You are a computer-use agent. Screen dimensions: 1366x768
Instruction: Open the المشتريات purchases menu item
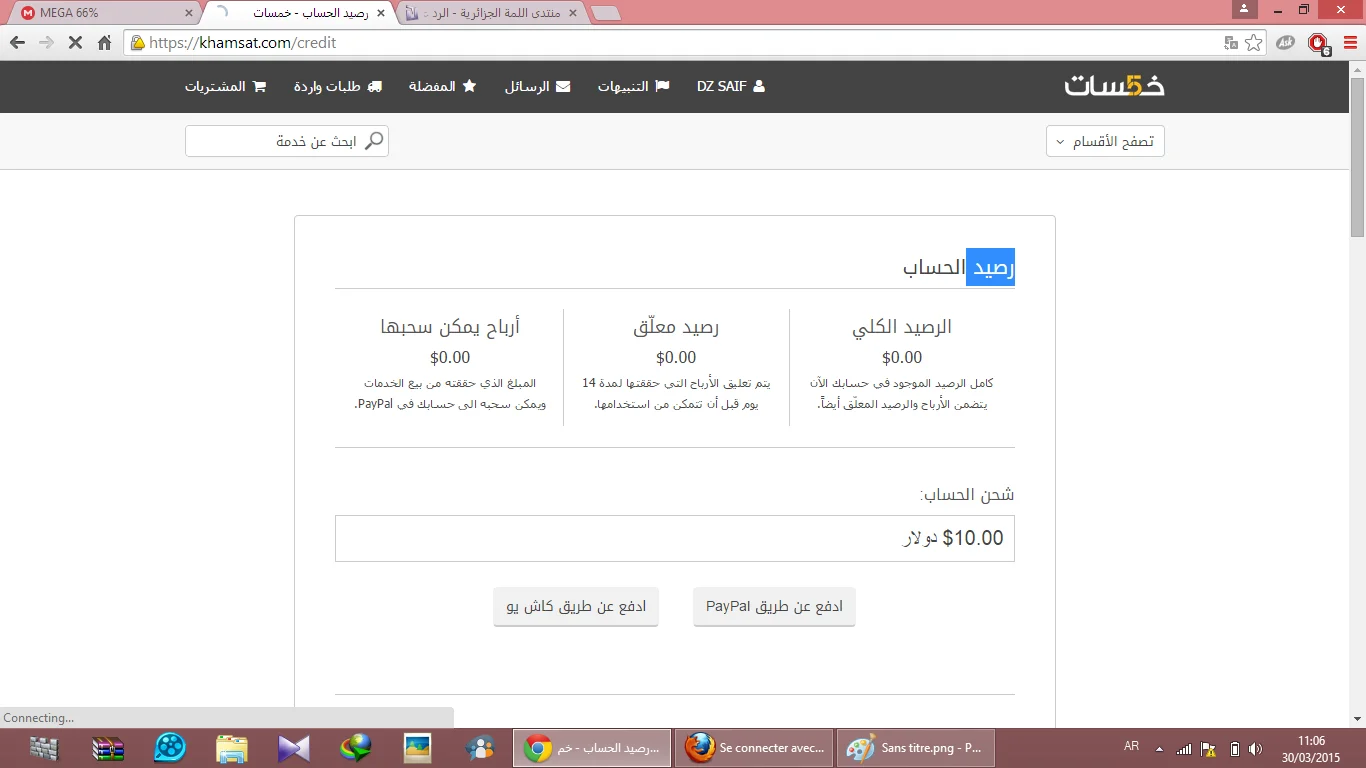pos(225,86)
